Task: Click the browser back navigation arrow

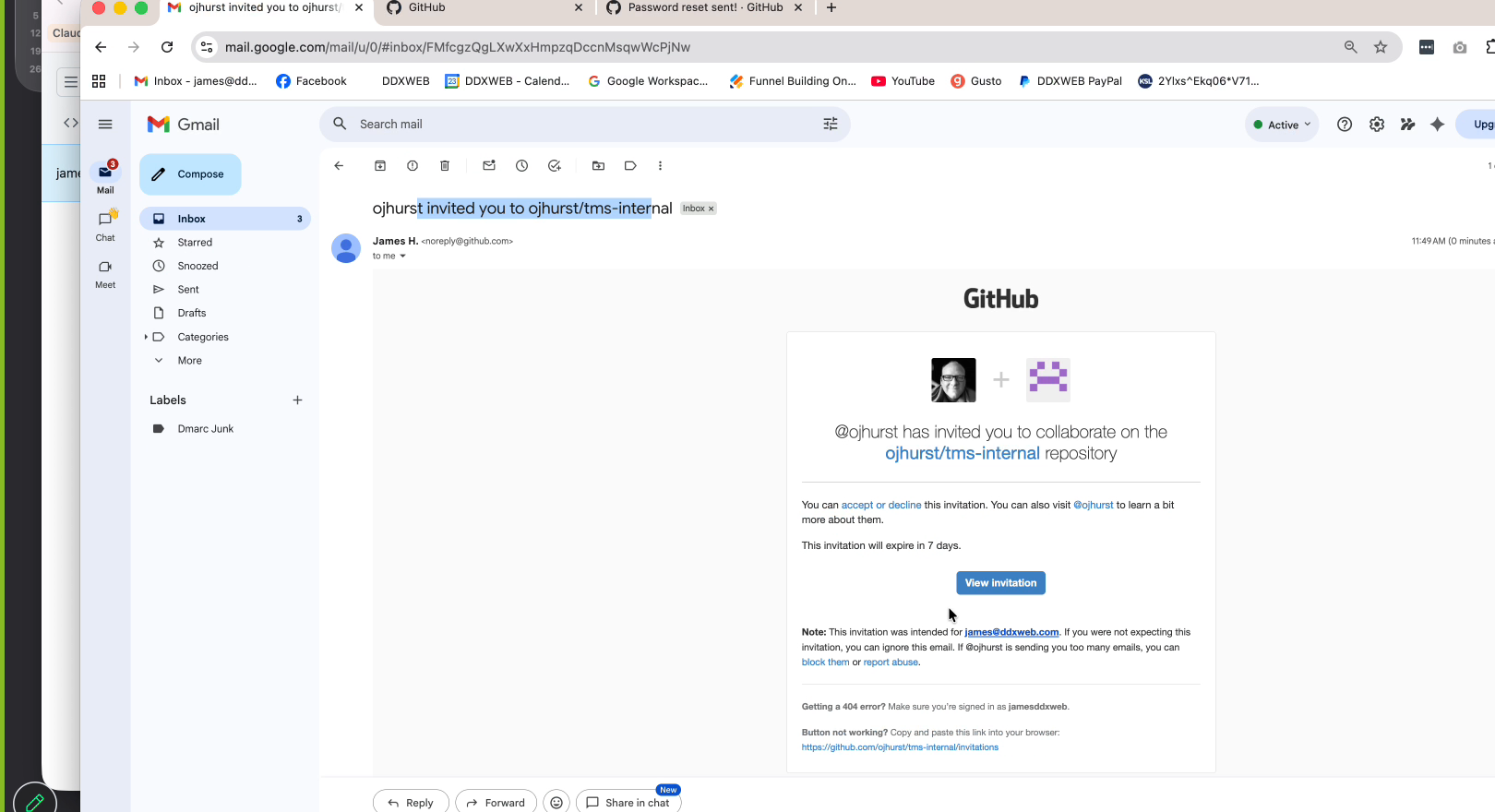Action: coord(101,47)
